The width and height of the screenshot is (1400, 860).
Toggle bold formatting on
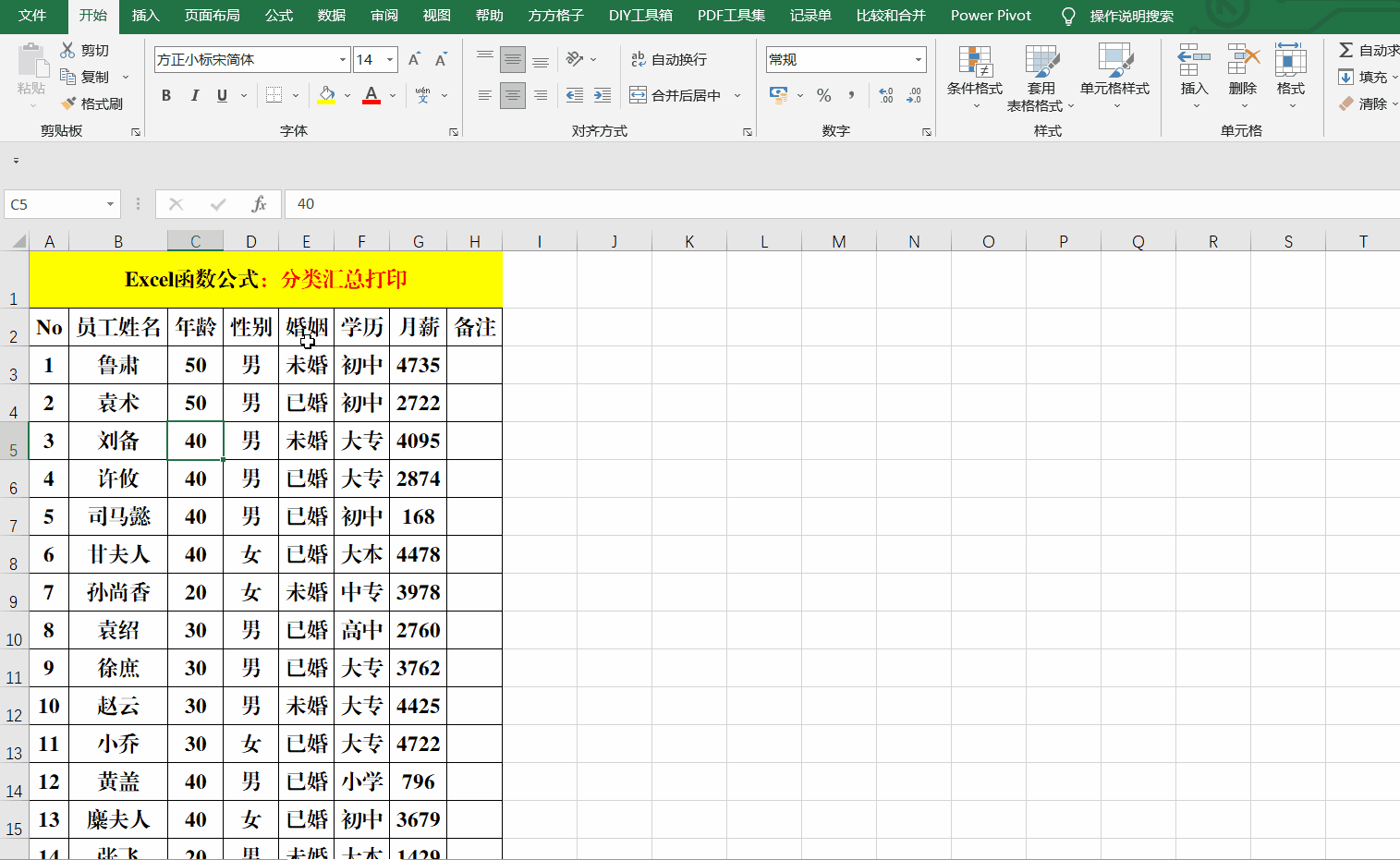click(x=166, y=95)
